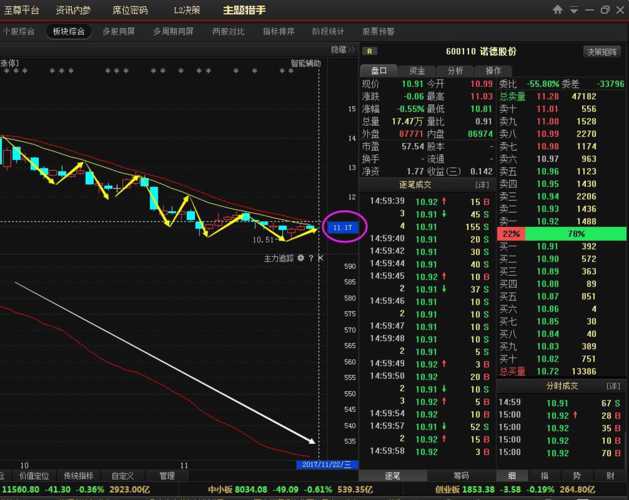Go to home via the house icon
Image resolution: width=629 pixels, height=500 pixels.
pyautogui.click(x=558, y=9)
